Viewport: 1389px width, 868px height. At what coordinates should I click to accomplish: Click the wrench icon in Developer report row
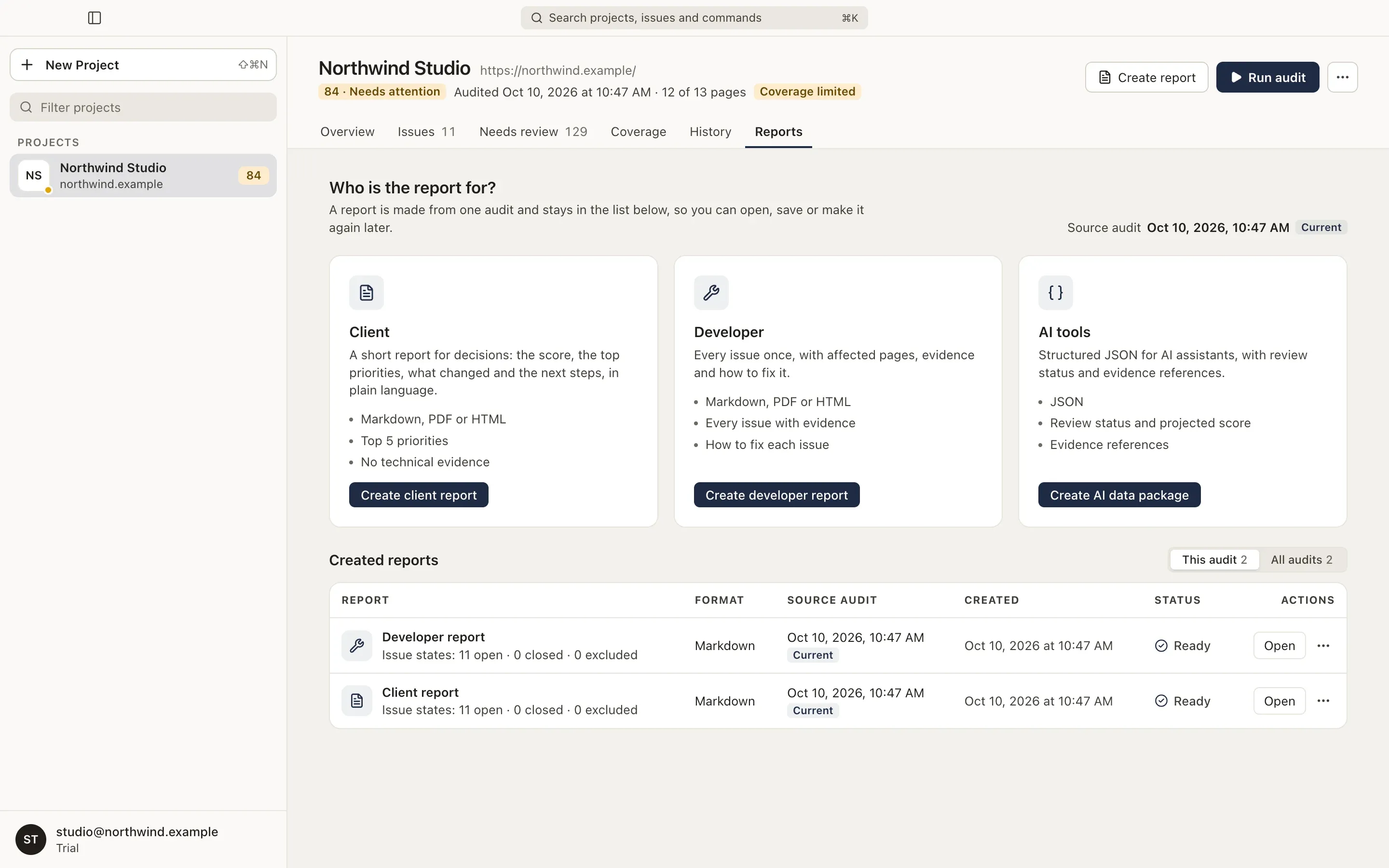(356, 646)
